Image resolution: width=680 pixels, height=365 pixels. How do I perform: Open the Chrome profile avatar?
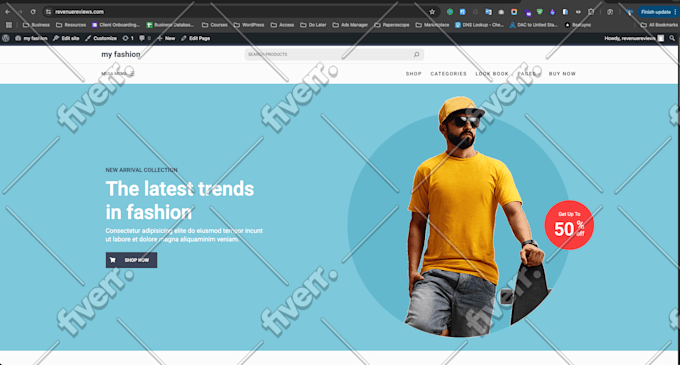coord(629,12)
